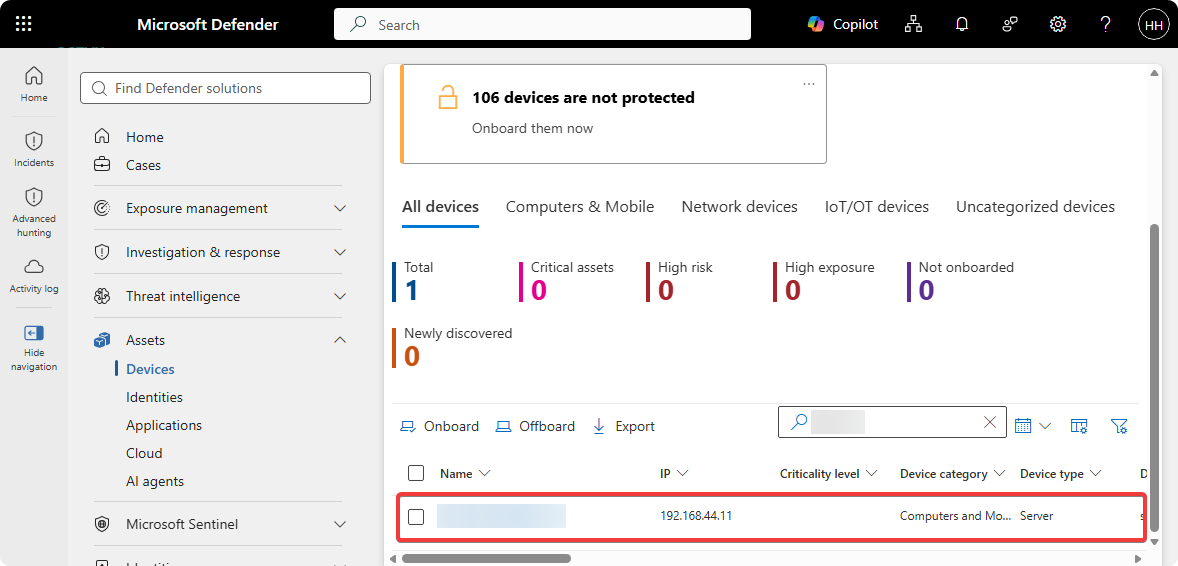Sort by the Name column
The width and height of the screenshot is (1178, 566).
pos(465,474)
